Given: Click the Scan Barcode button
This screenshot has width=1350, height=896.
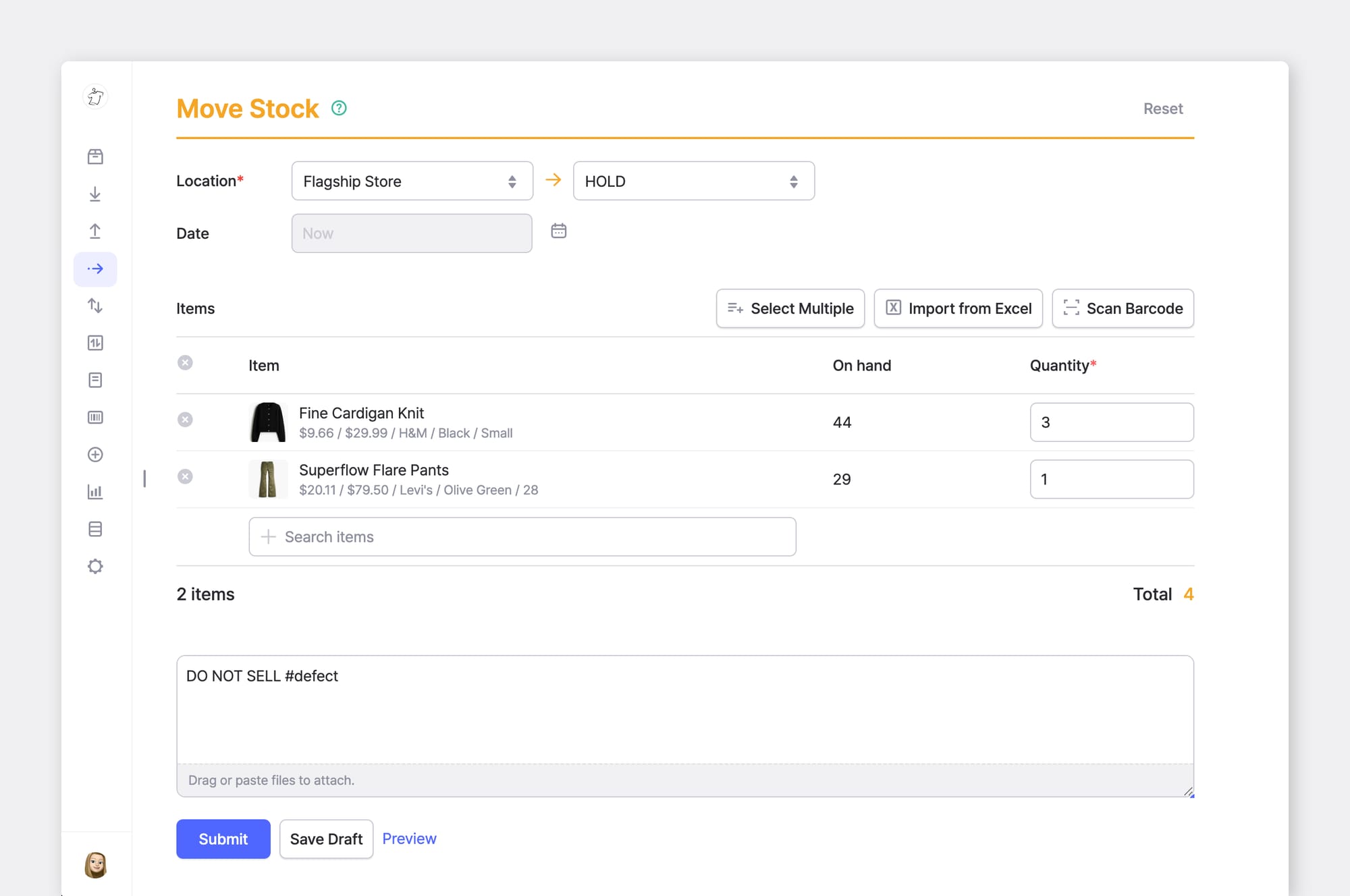Looking at the screenshot, I should [1123, 308].
